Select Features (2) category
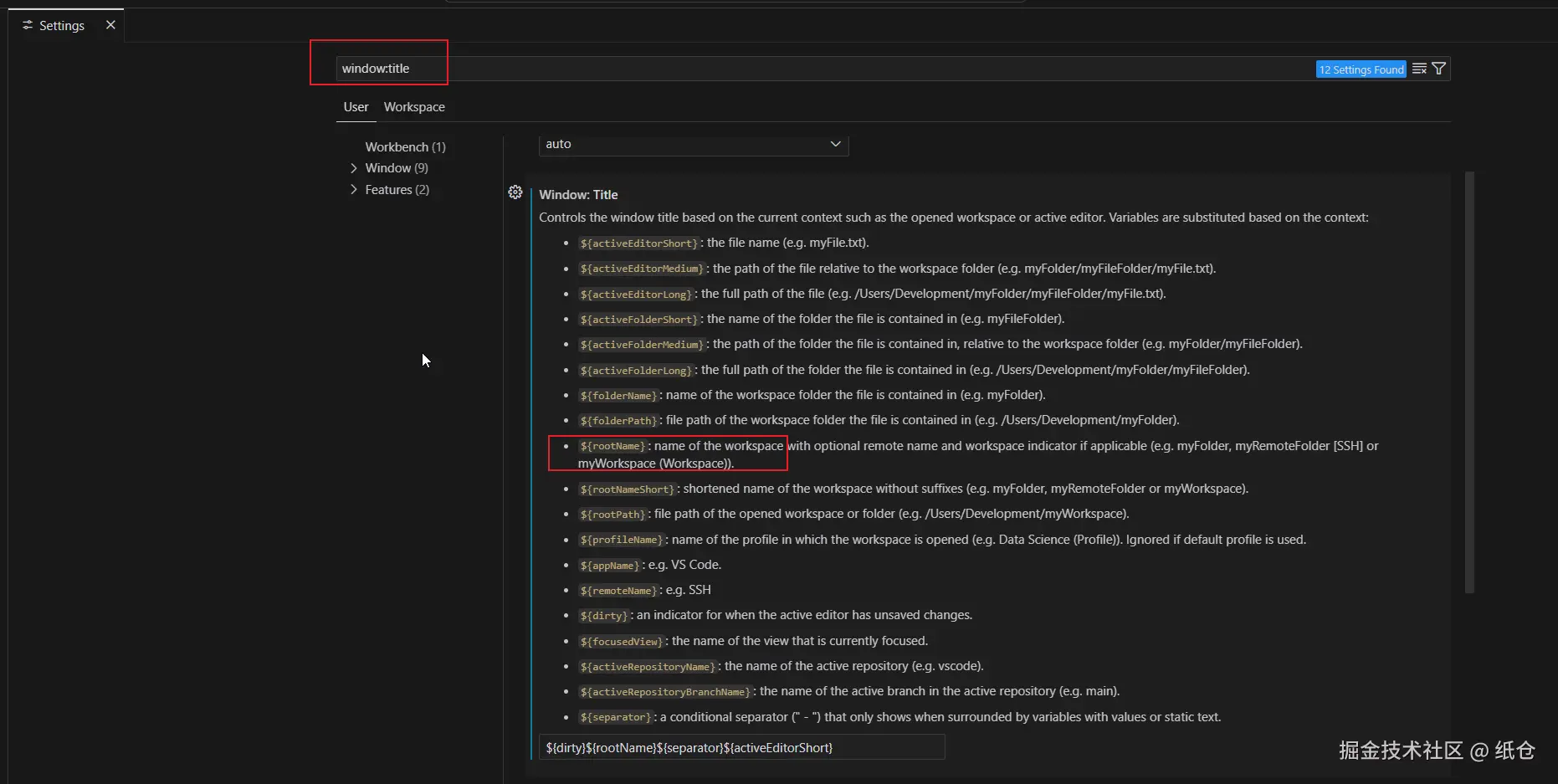 397,190
